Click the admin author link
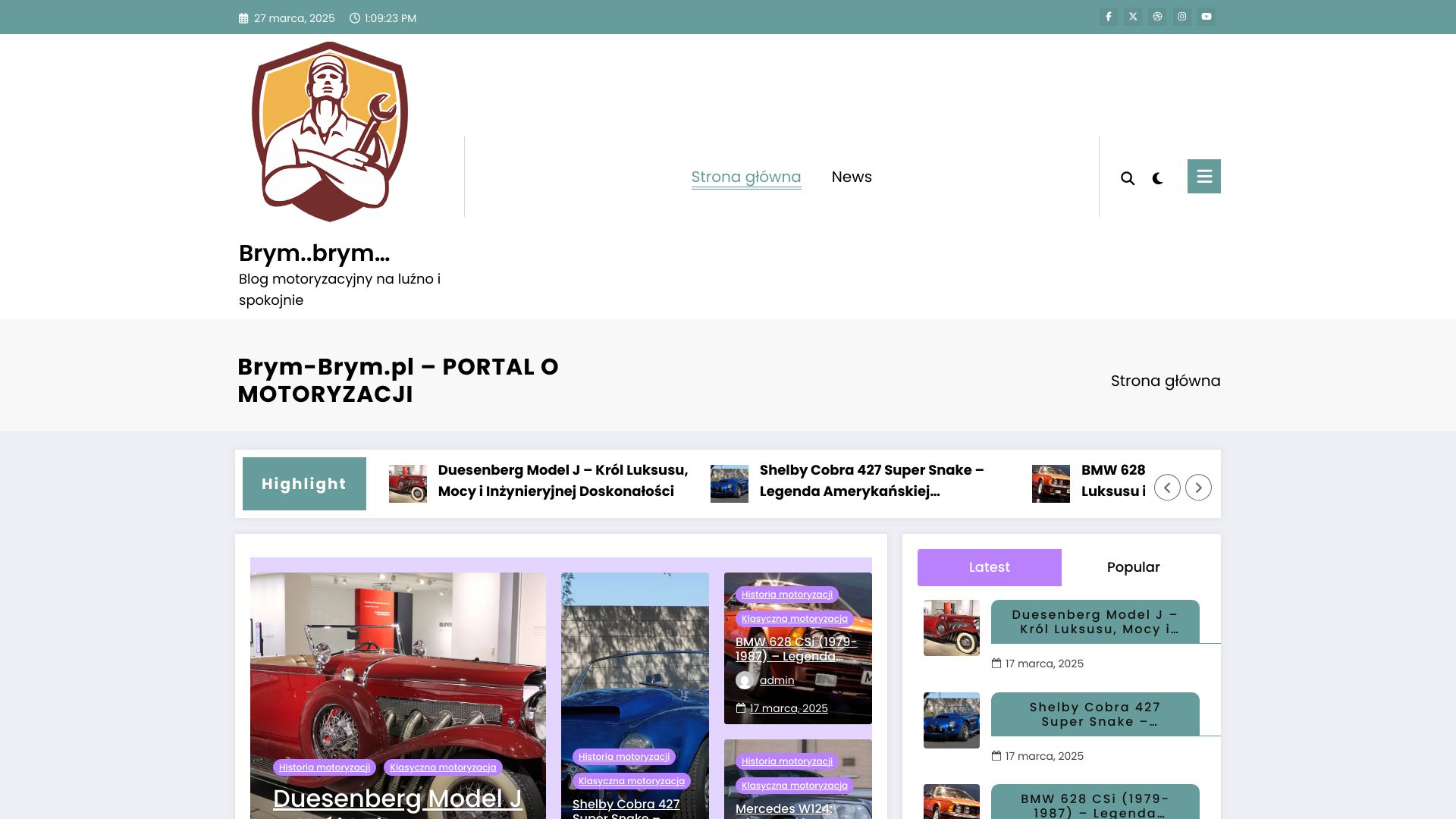The width and height of the screenshot is (1456, 819). (777, 680)
